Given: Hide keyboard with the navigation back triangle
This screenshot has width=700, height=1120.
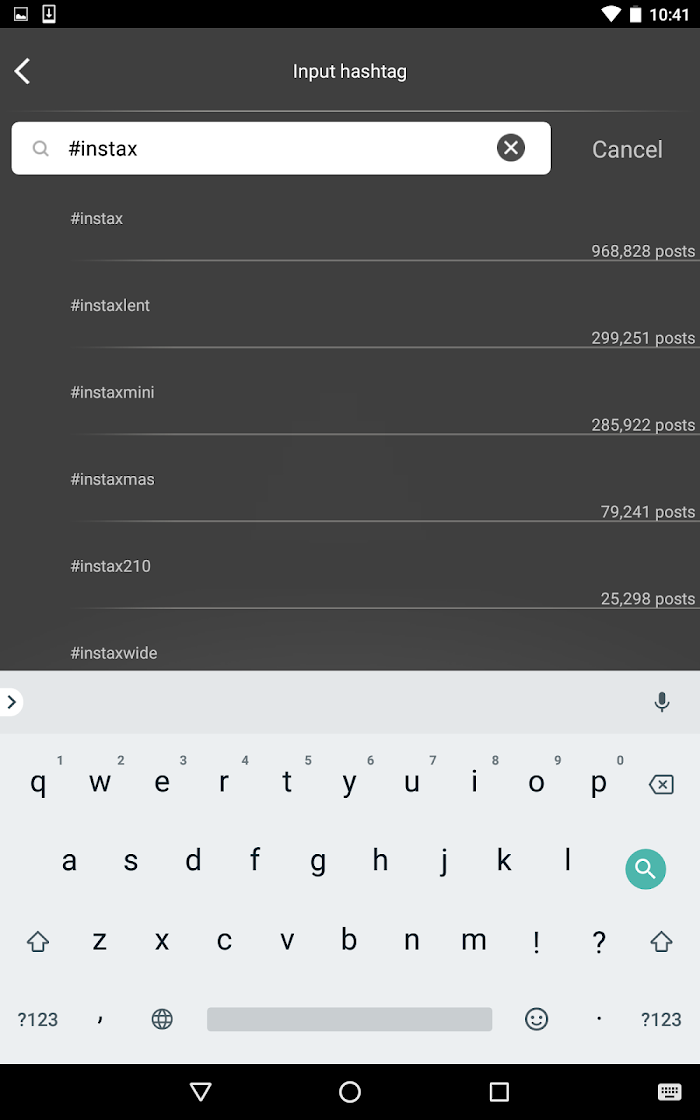Looking at the screenshot, I should pyautogui.click(x=201, y=1091).
